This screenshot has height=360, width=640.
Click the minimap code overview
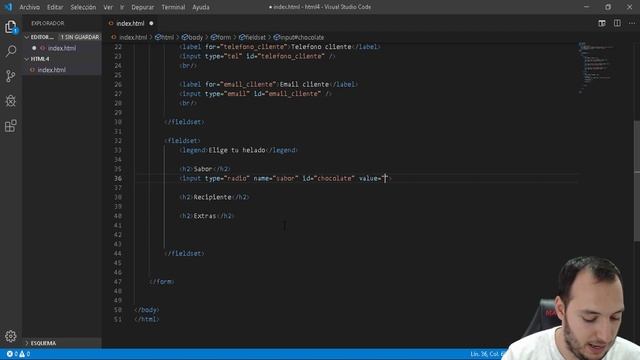tap(596, 67)
